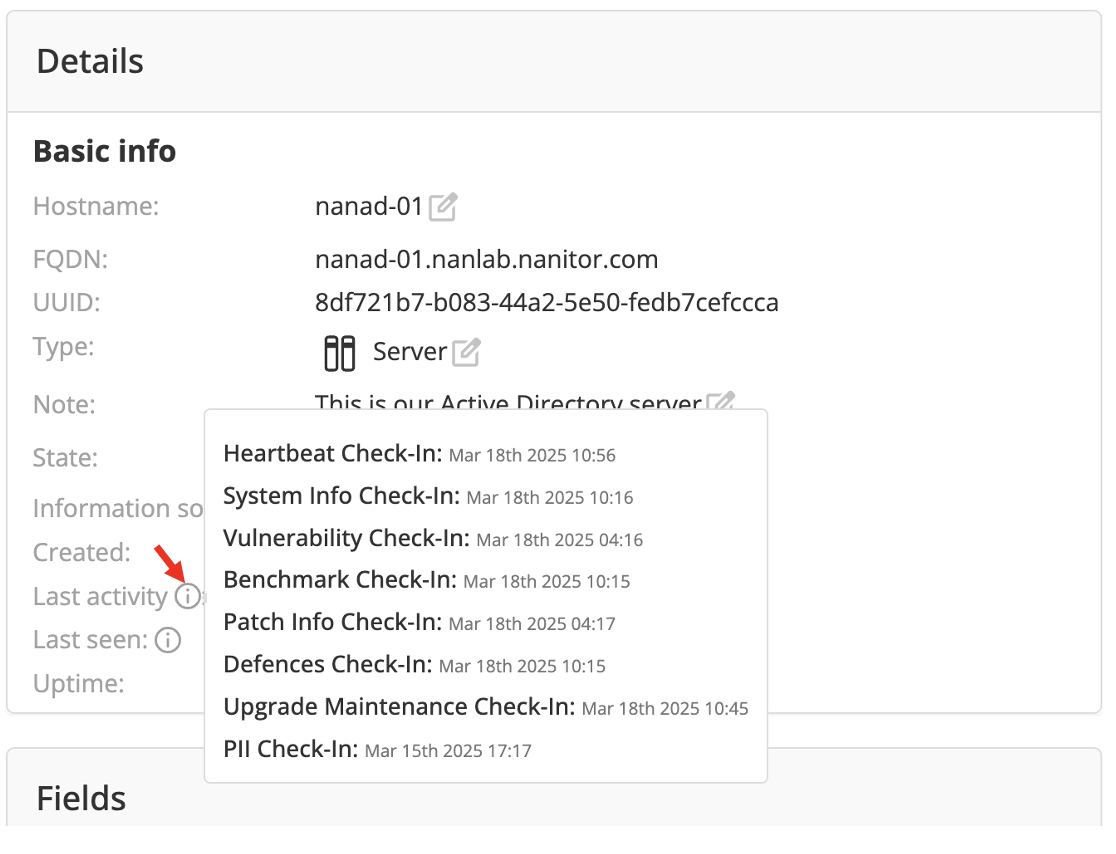Image resolution: width=1116 pixels, height=854 pixels.
Task: Select the Benchmark Check-In entry
Action: click(x=427, y=580)
